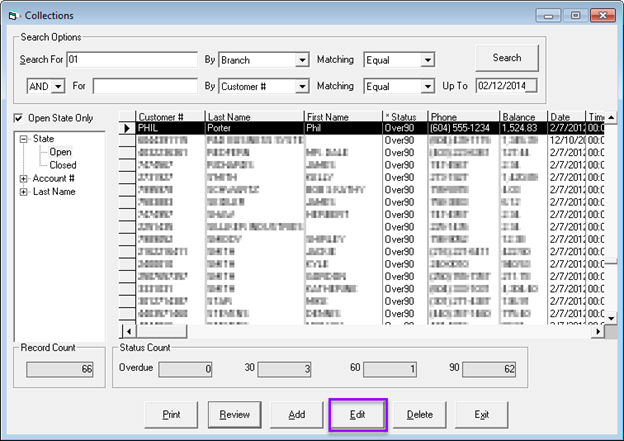
Task: Sort by Date column header
Action: click(x=567, y=117)
